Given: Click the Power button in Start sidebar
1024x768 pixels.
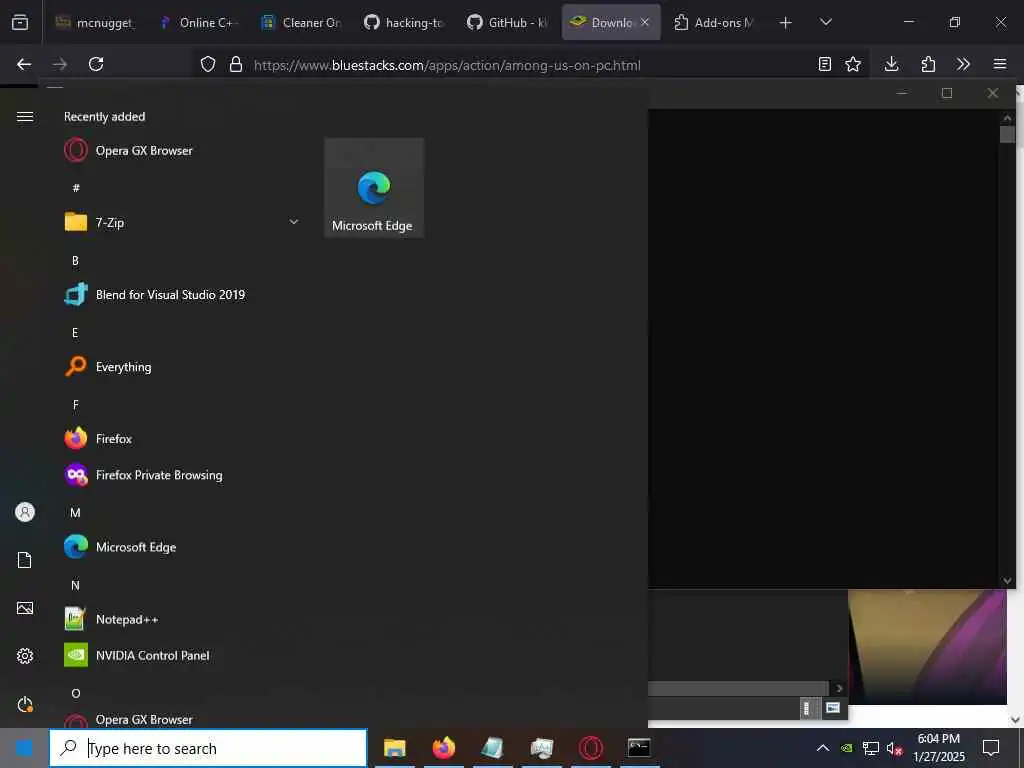Looking at the screenshot, I should click(x=25, y=704).
